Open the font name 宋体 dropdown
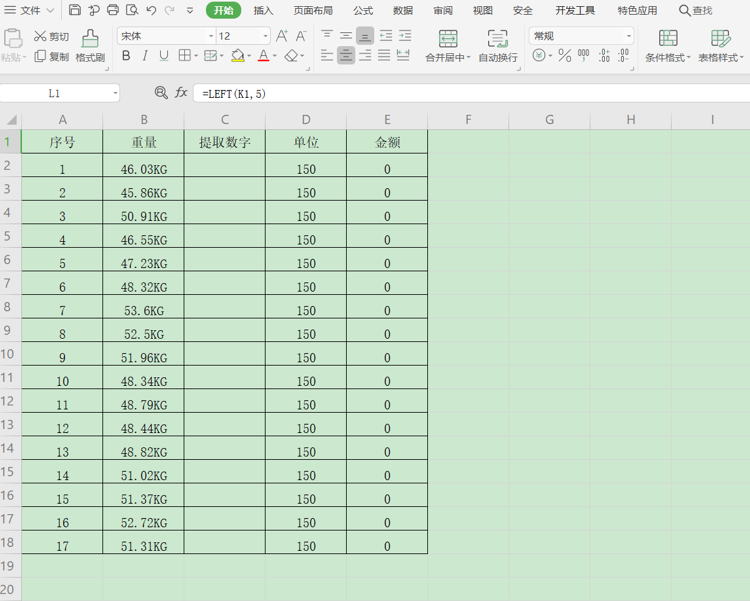The width and height of the screenshot is (750, 601). tap(210, 36)
